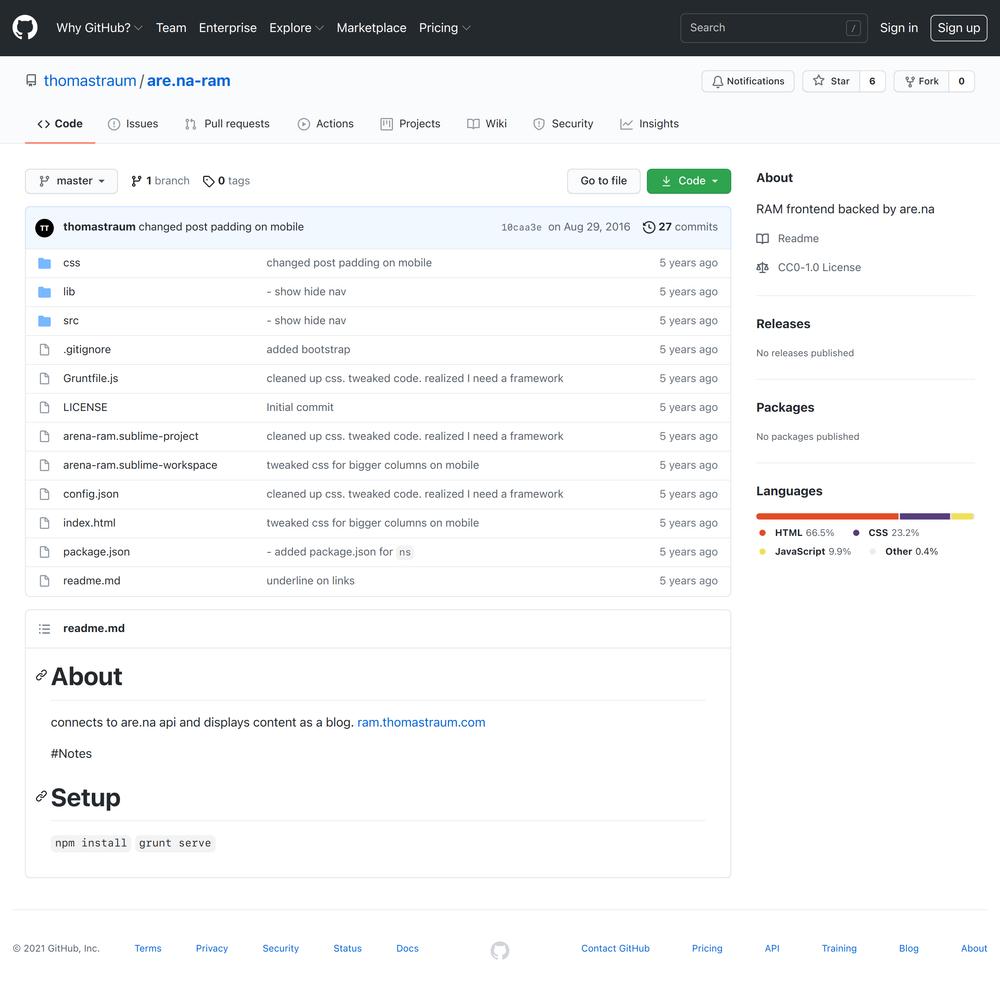The width and height of the screenshot is (1000, 1000).
Task: Open the arena-ram.sublime-workspace file
Action: [140, 465]
